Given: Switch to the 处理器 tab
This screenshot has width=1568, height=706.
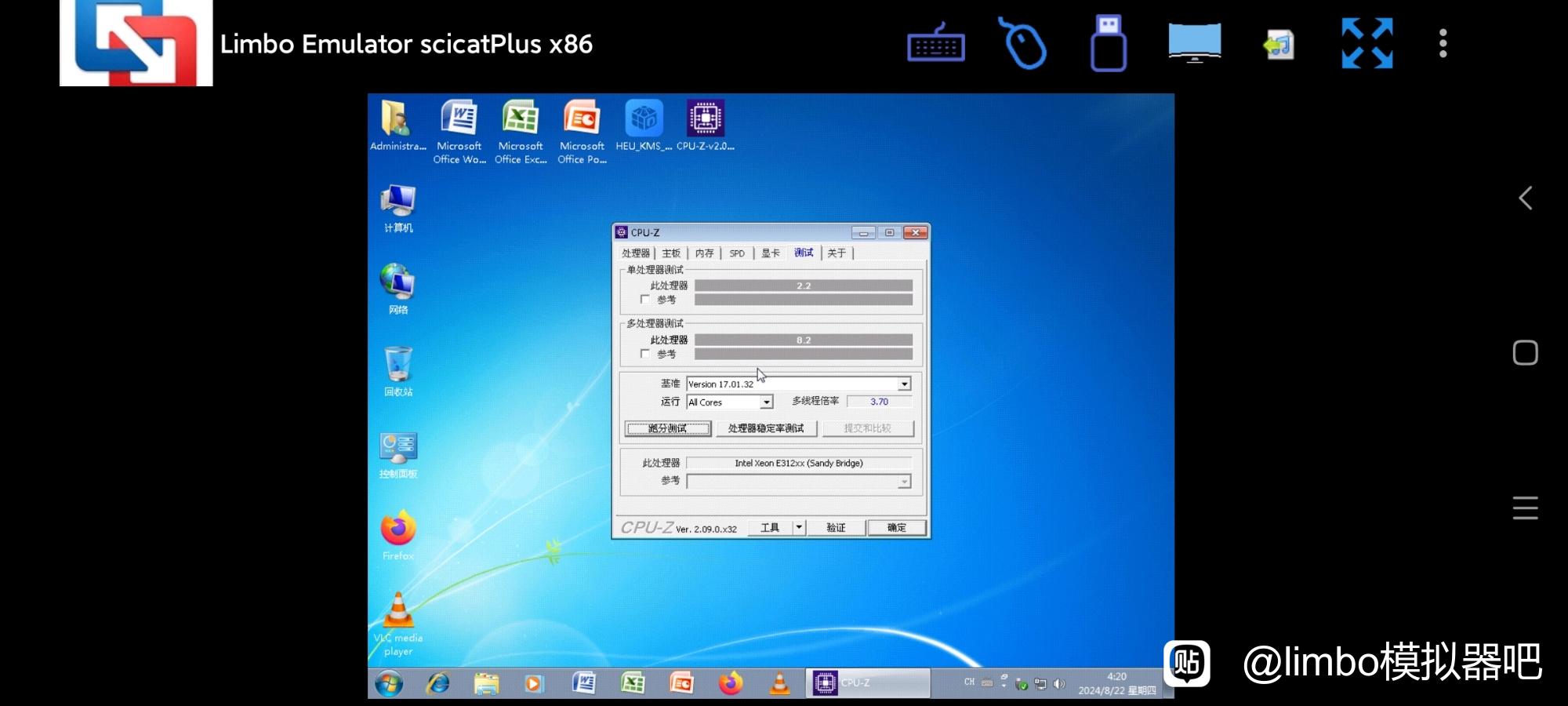Looking at the screenshot, I should (x=636, y=253).
